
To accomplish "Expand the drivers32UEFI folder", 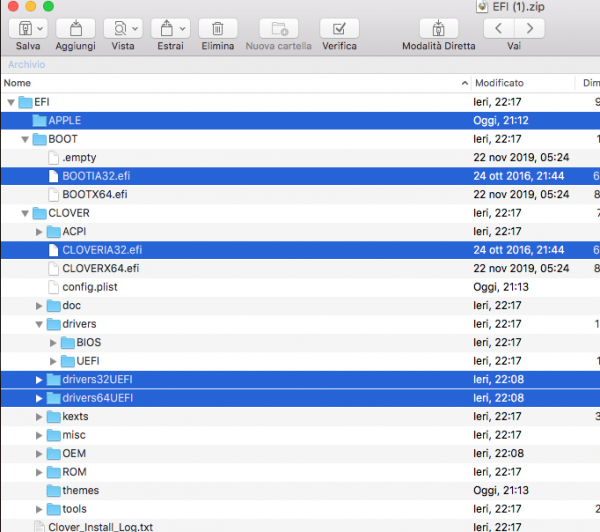I will pos(39,380).
